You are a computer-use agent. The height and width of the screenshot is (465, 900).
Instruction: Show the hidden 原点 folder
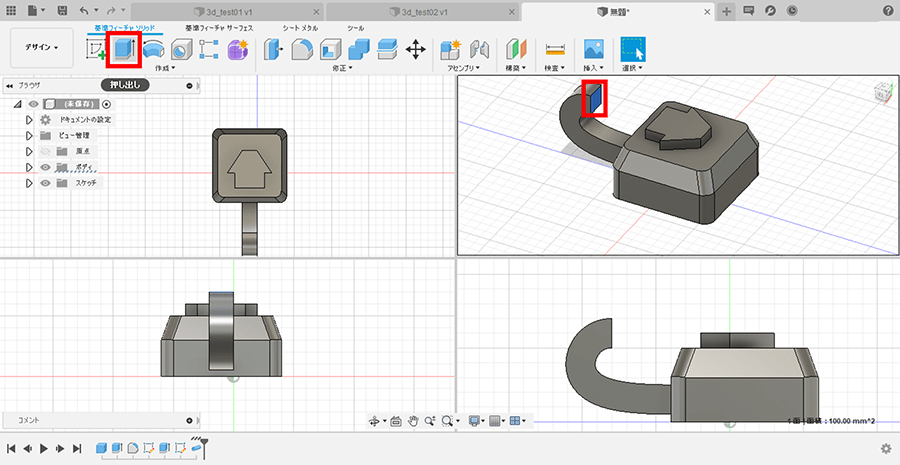tap(46, 151)
